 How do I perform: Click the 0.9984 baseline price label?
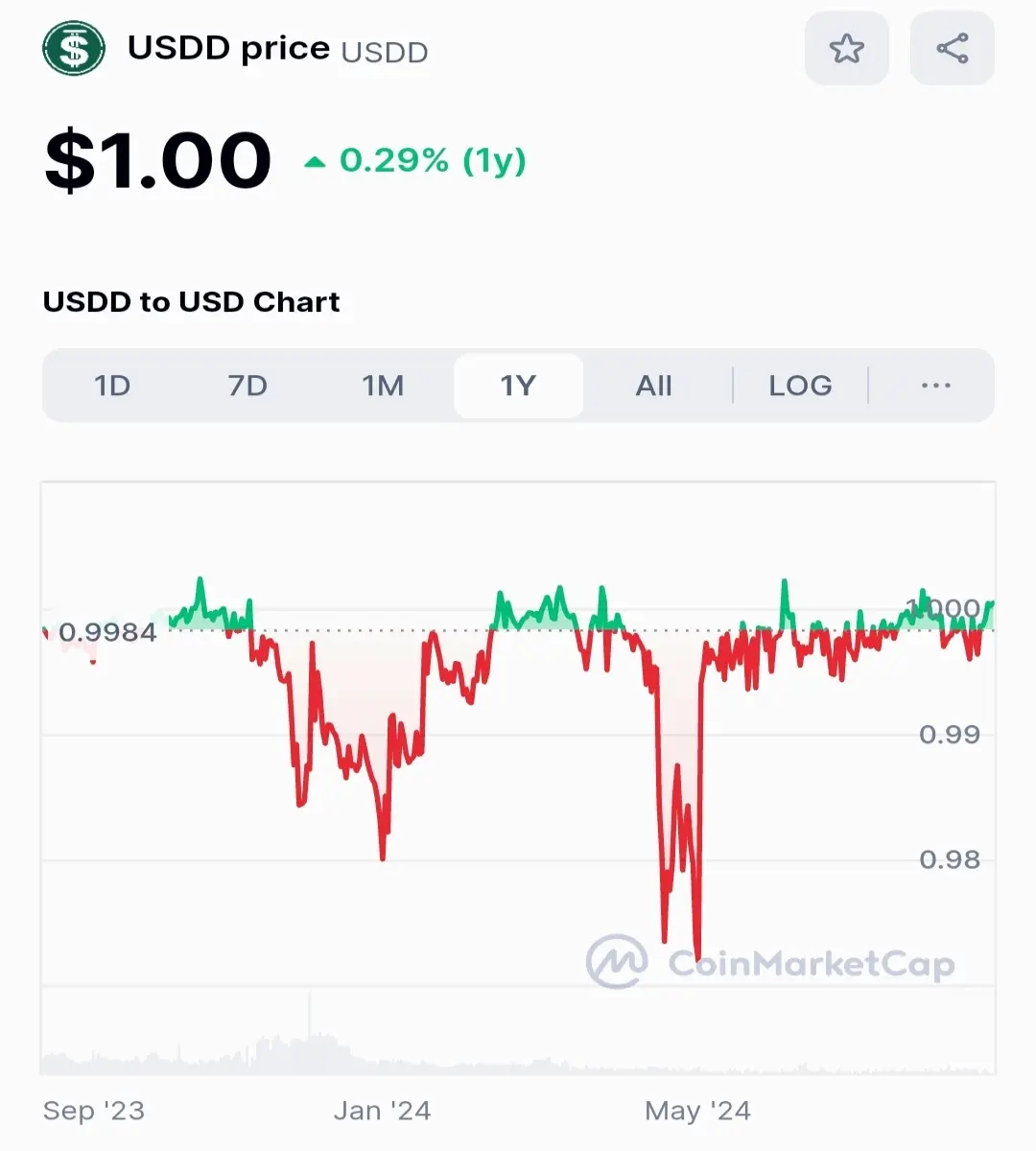click(107, 632)
